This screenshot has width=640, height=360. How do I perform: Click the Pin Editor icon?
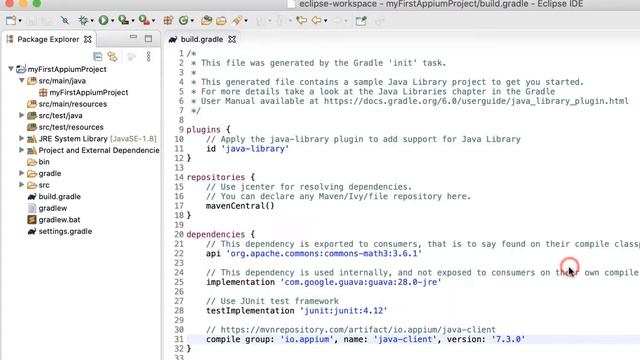pyautogui.click(x=361, y=20)
